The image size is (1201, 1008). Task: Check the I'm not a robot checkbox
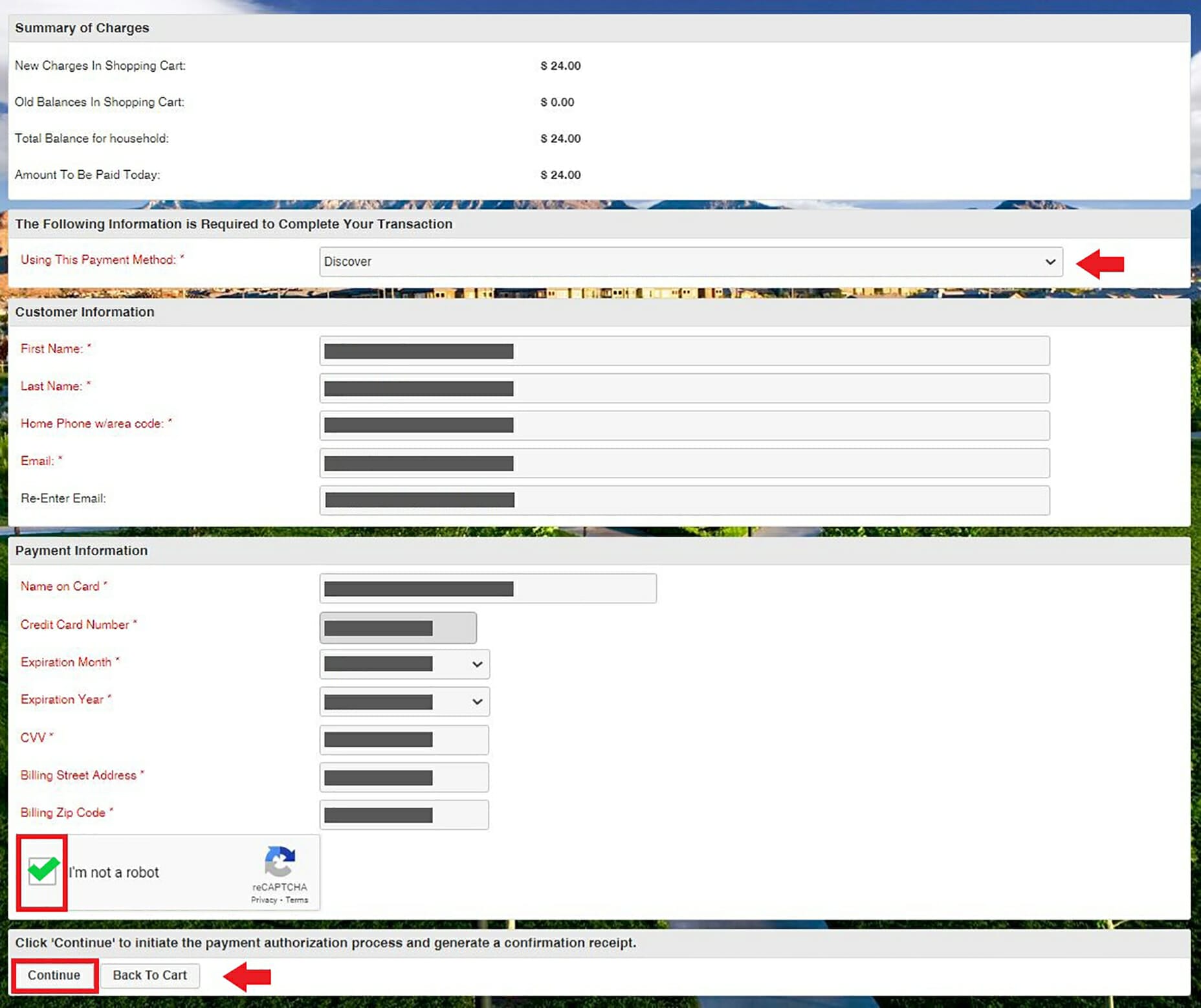click(x=43, y=871)
